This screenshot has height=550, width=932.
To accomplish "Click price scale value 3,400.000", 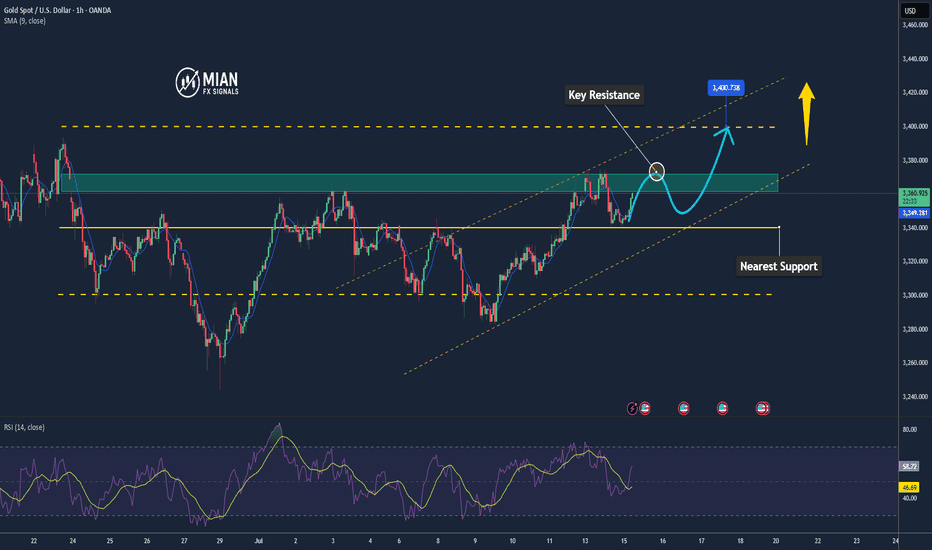I will (x=915, y=127).
